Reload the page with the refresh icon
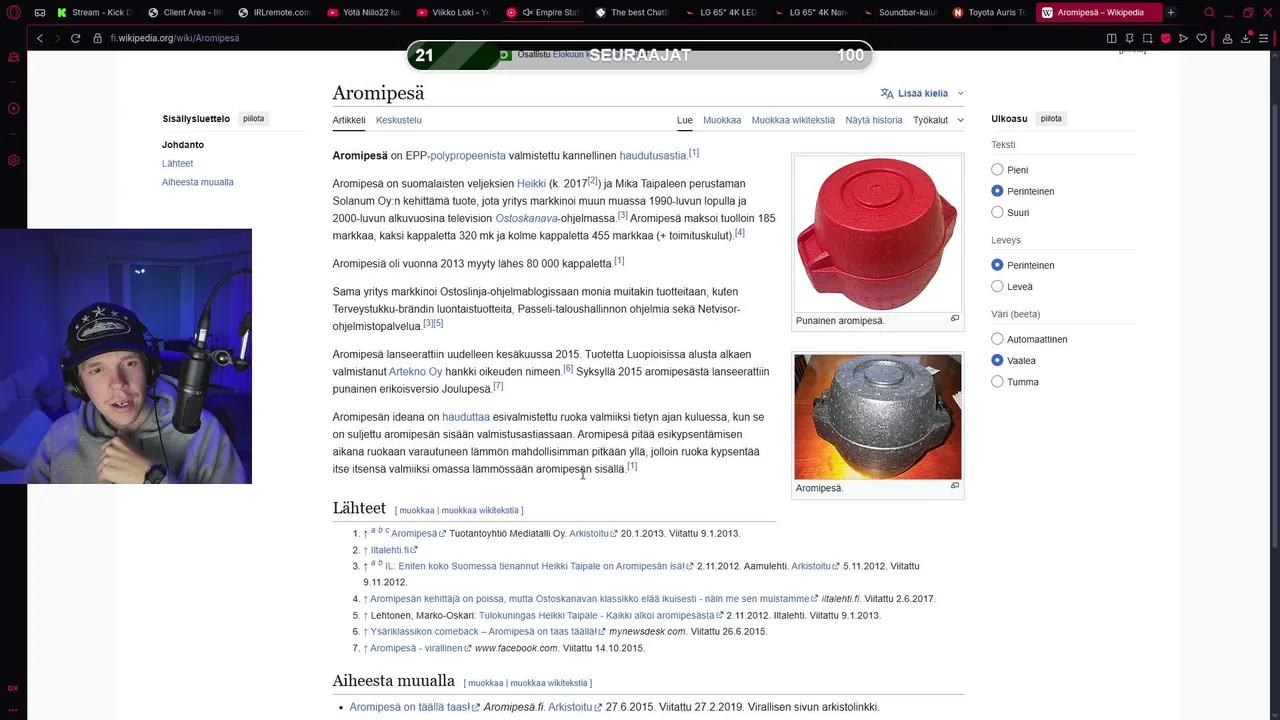 [75, 38]
